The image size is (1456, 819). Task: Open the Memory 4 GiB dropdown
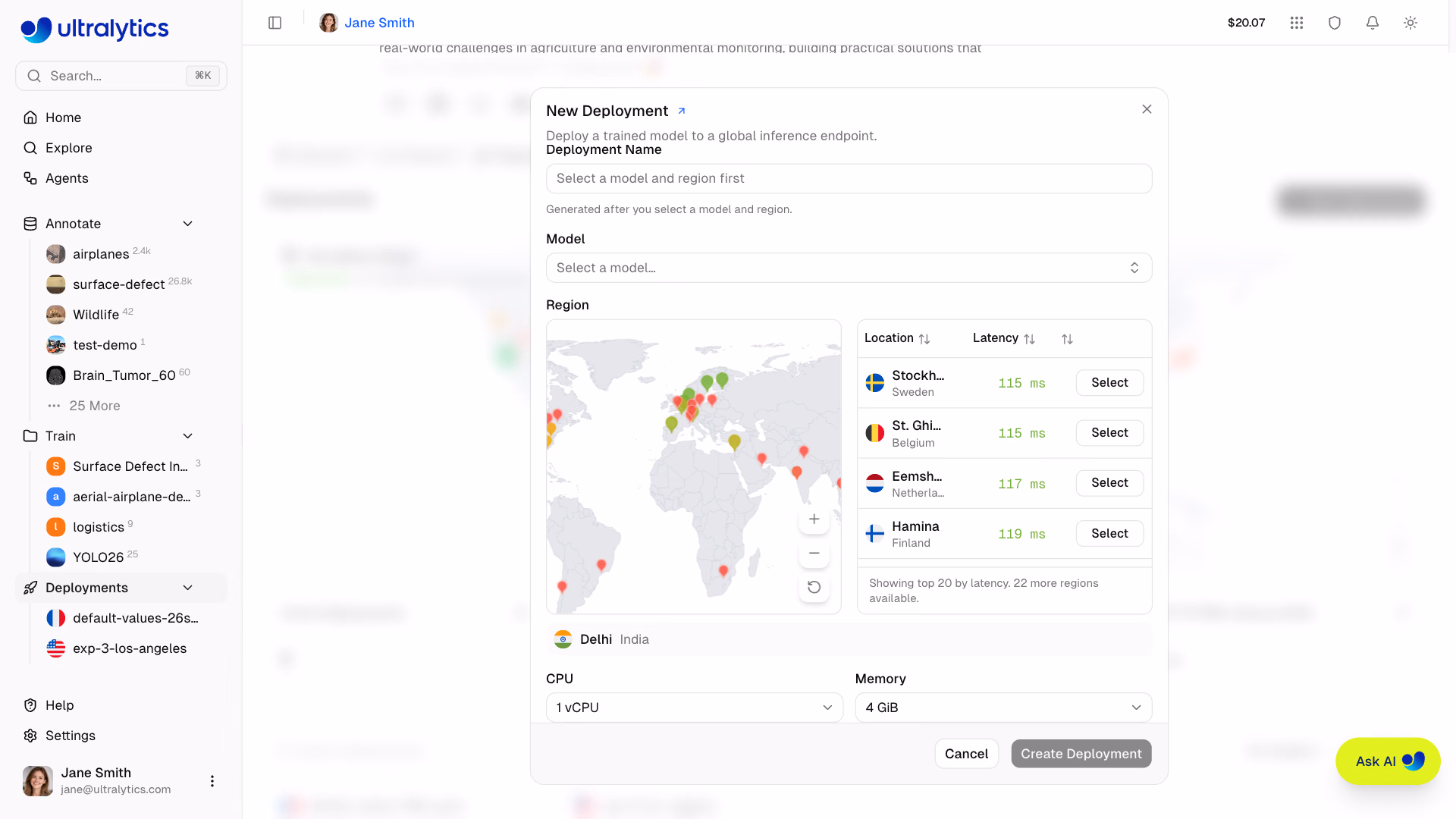pyautogui.click(x=1003, y=708)
